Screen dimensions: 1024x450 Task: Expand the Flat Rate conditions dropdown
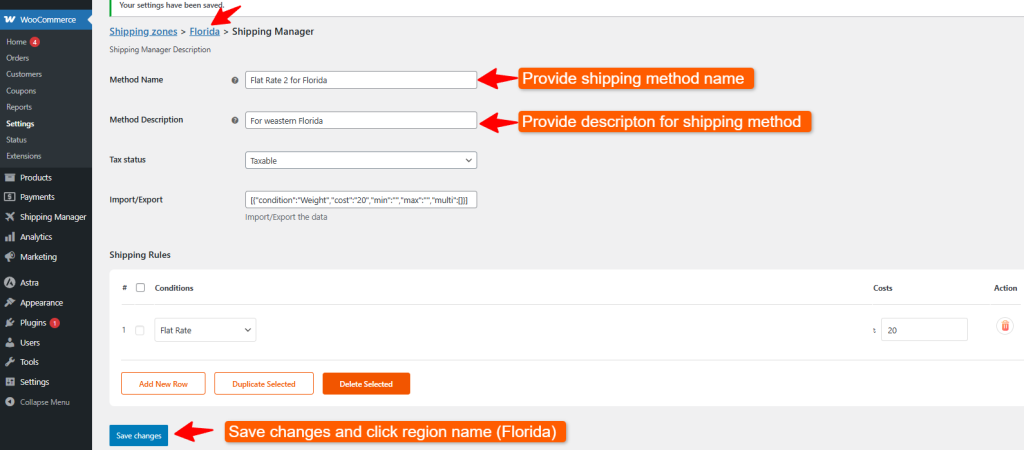[205, 330]
